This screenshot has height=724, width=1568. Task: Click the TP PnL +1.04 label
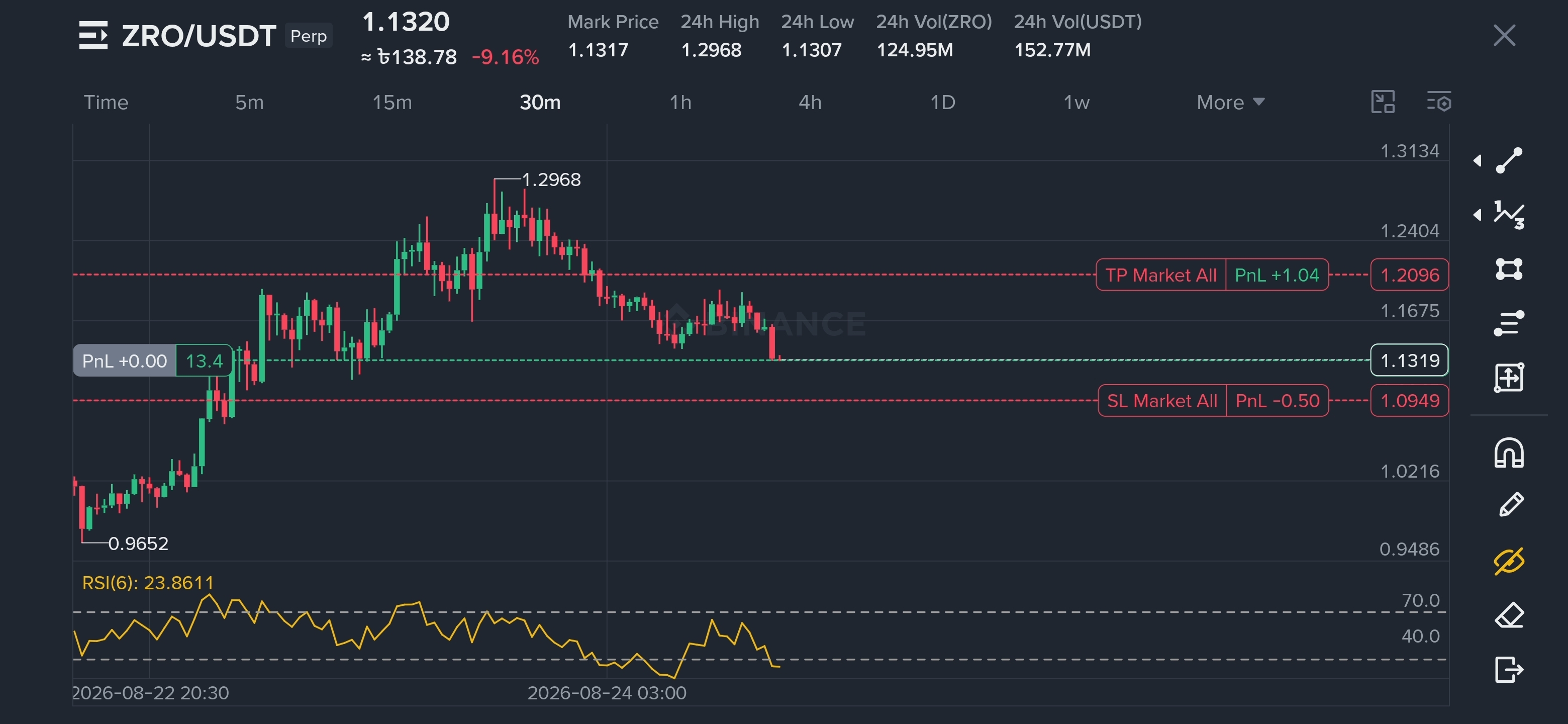(1277, 275)
